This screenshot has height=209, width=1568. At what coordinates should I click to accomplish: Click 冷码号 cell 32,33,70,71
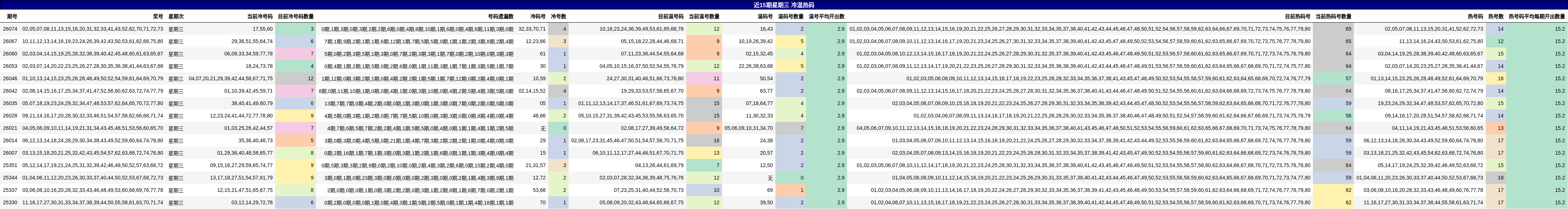click(x=532, y=29)
